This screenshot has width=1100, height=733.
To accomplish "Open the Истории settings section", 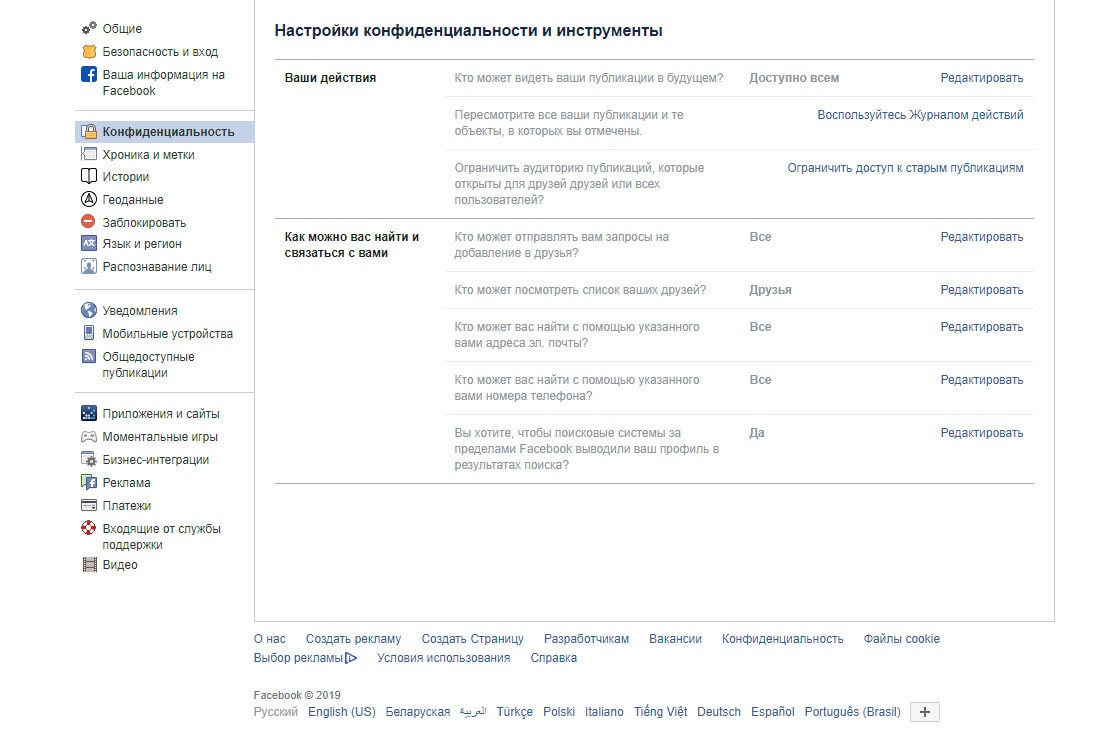I will tap(126, 177).
